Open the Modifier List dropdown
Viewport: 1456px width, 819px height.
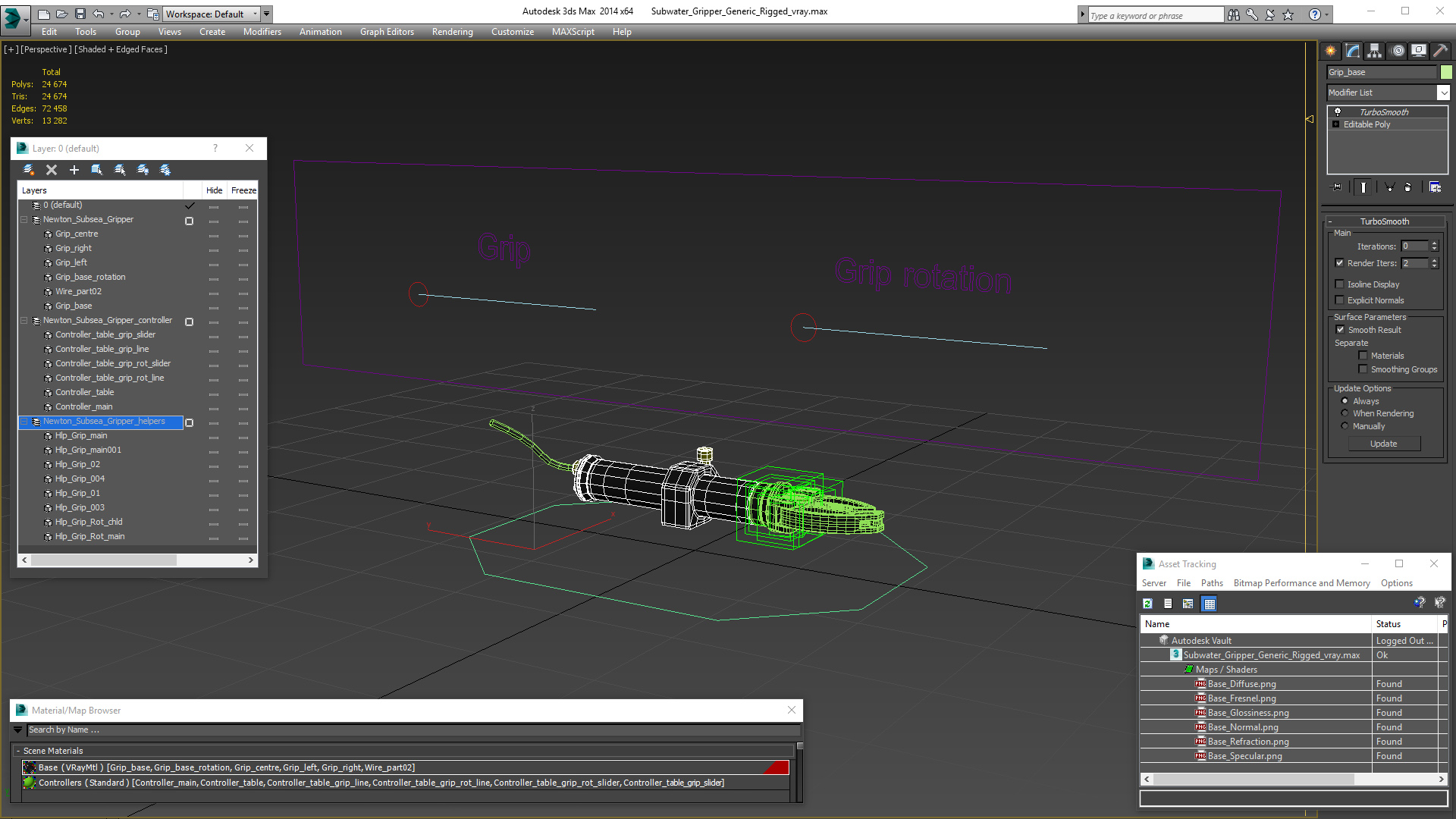[1443, 93]
